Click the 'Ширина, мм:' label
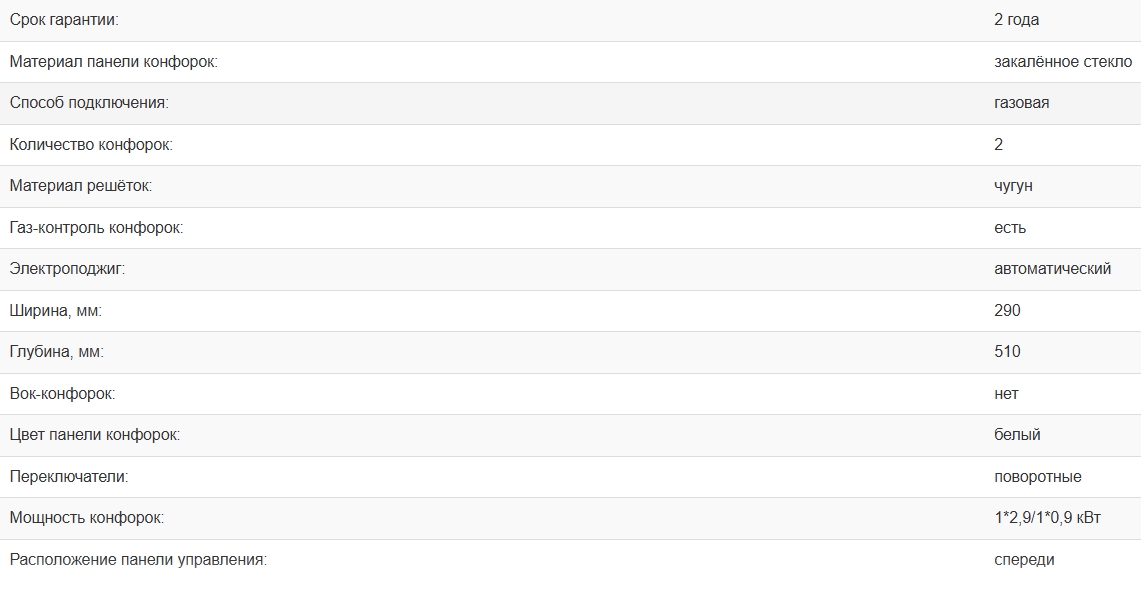The height and width of the screenshot is (591, 1141). pos(56,311)
